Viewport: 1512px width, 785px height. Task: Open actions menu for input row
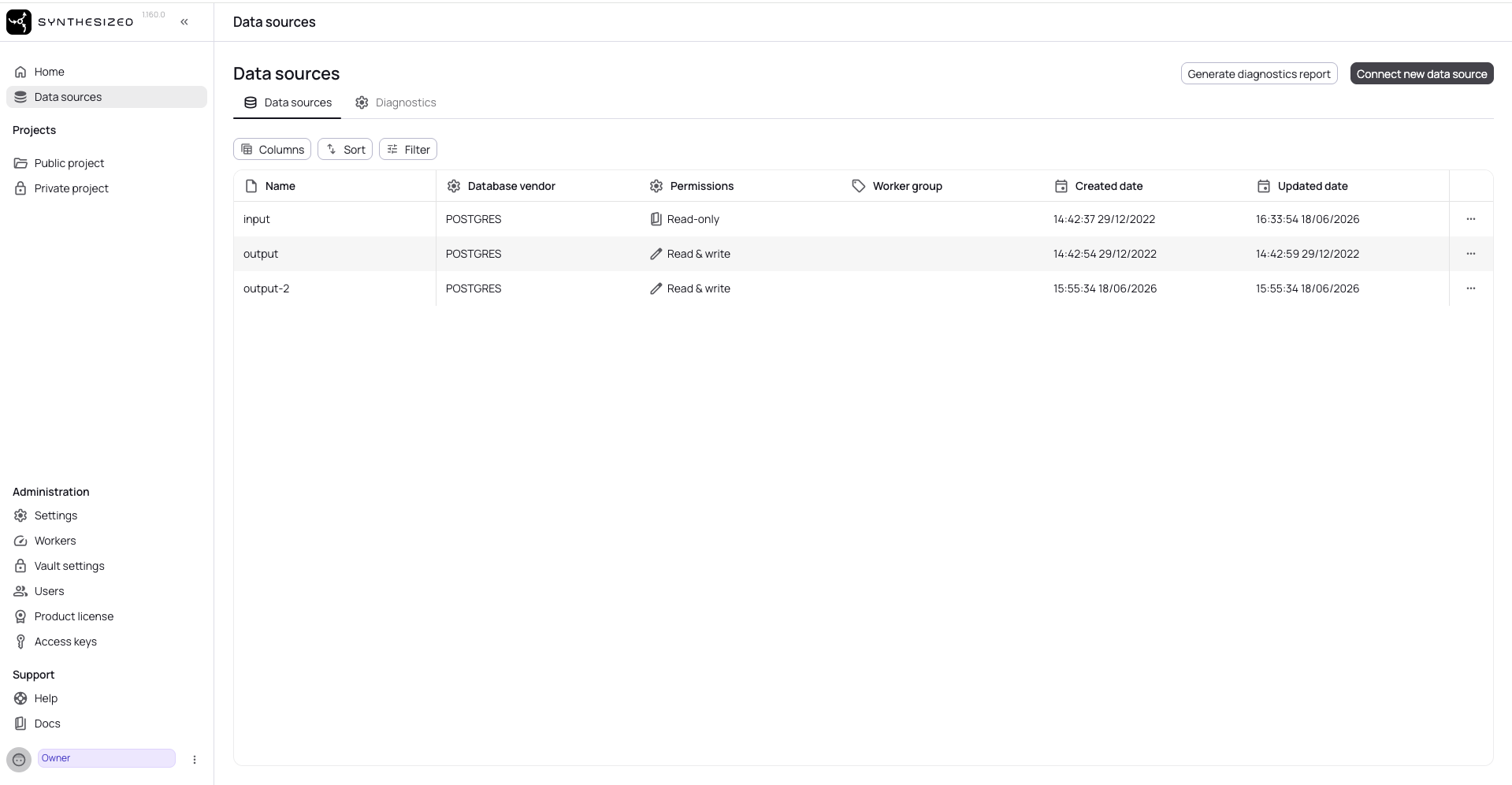point(1471,219)
